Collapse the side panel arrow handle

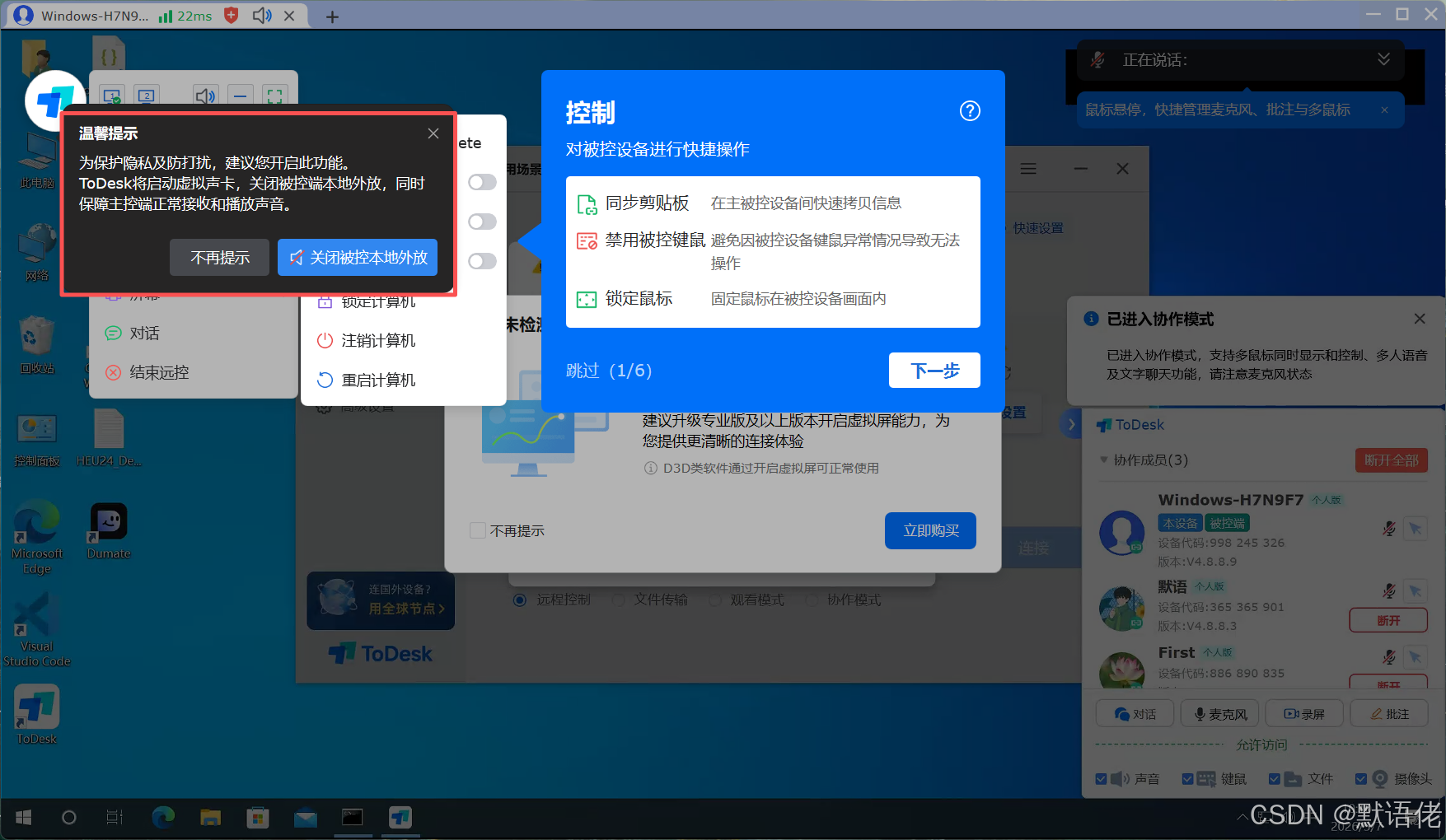[1071, 424]
